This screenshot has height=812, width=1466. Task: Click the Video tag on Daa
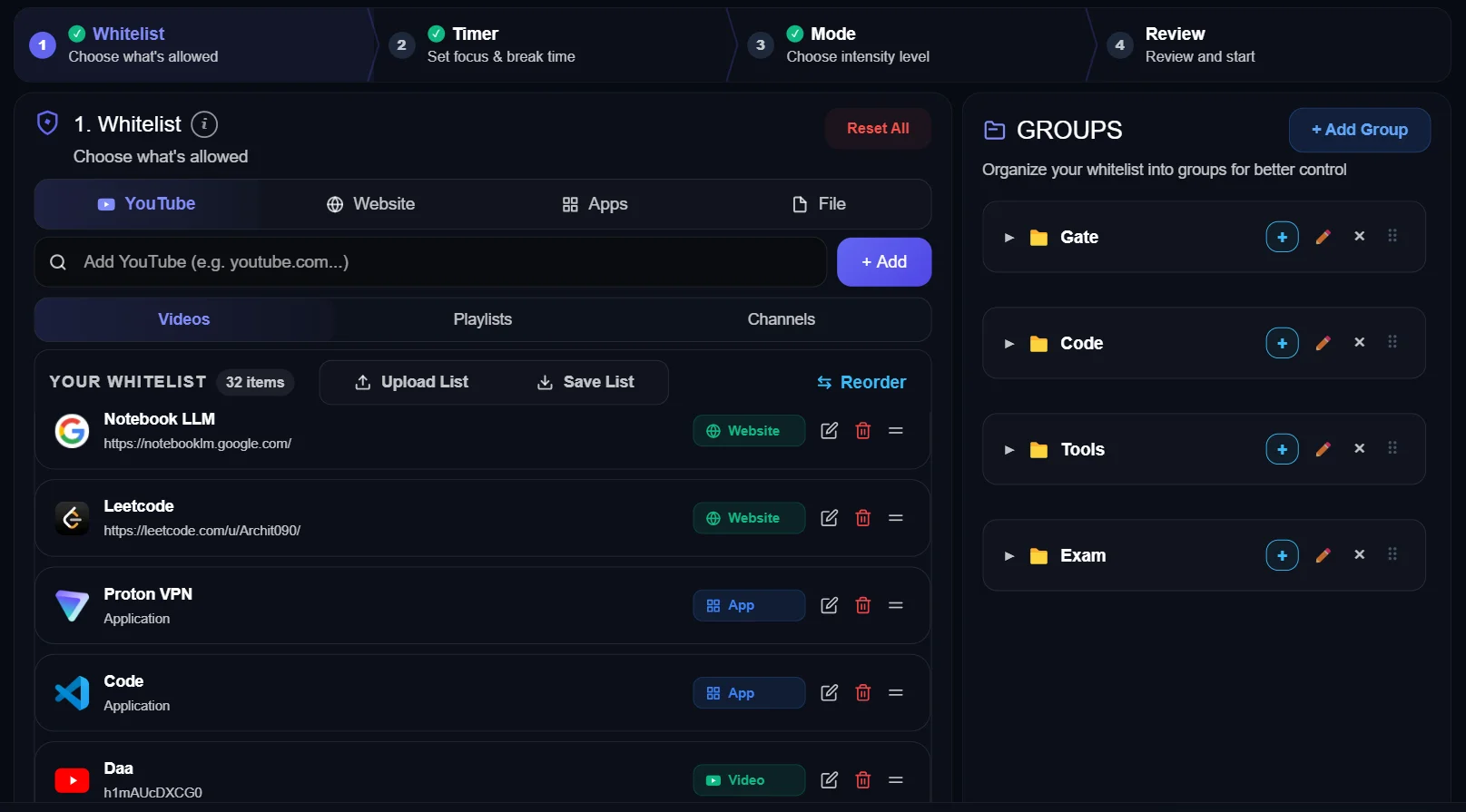749,780
